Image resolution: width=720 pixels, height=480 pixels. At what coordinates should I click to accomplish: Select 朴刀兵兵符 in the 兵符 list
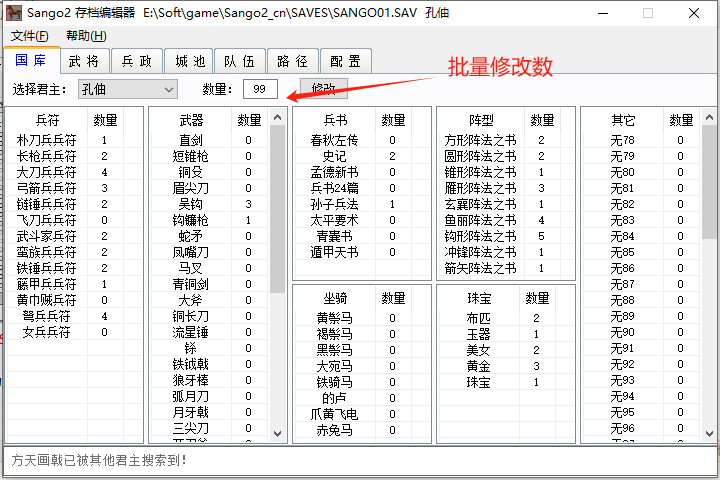pos(46,140)
